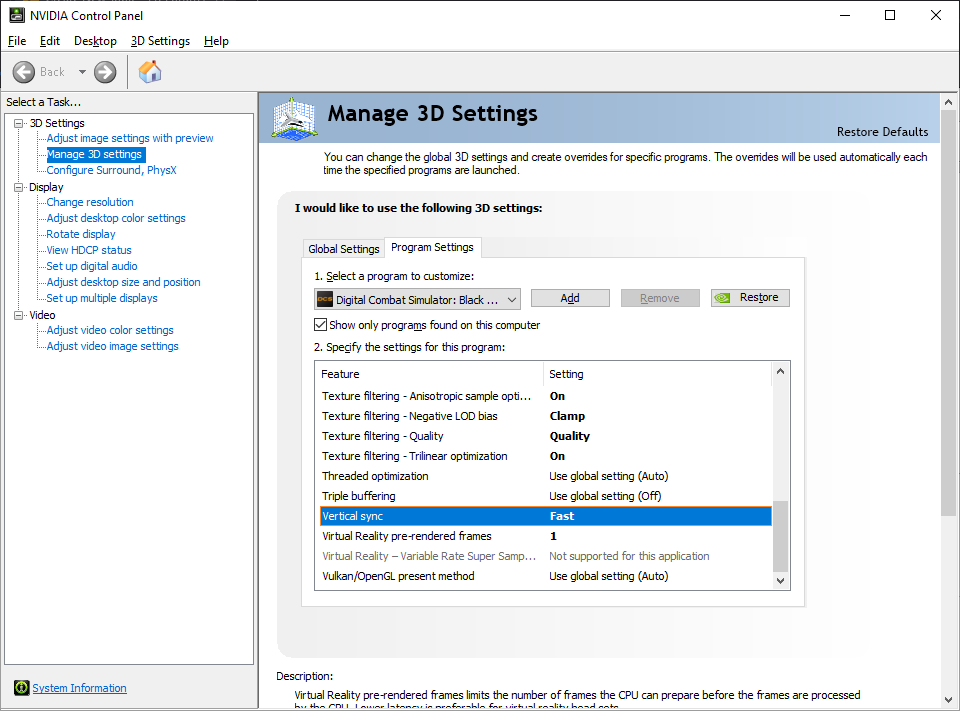Click the Remove program button

coord(660,298)
